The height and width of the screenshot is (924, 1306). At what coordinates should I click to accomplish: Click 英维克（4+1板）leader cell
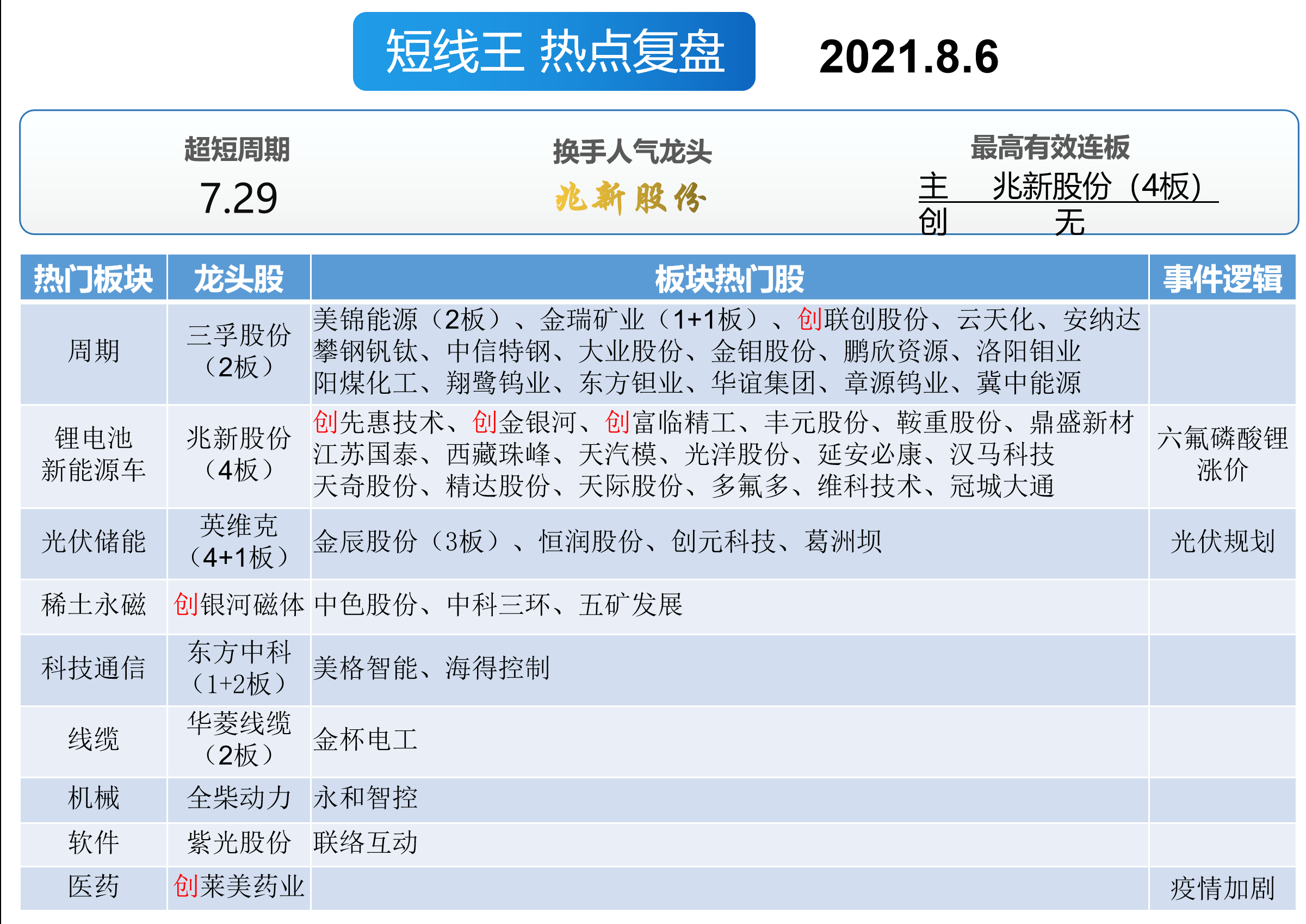239,542
